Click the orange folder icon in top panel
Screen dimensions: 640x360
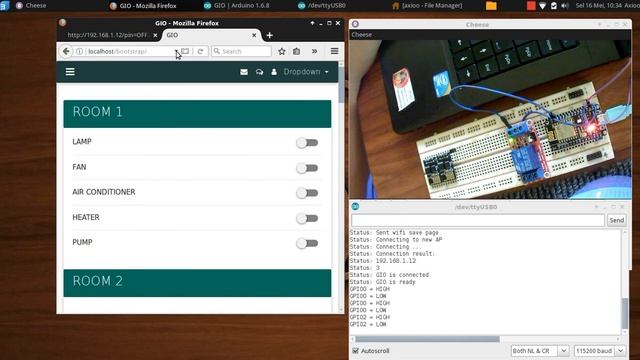click(491, 6)
